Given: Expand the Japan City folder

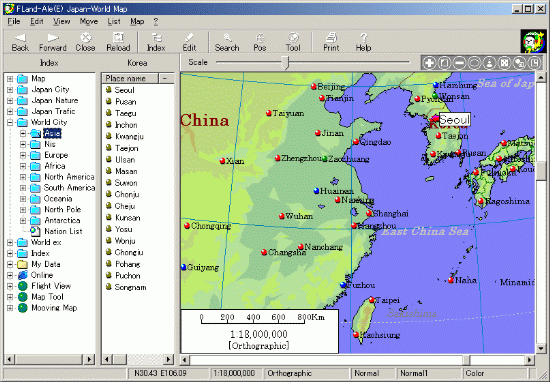Looking at the screenshot, I should point(10,89).
